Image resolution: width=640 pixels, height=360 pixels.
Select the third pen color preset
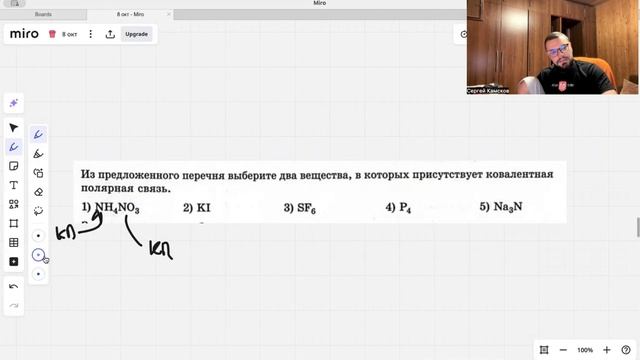click(x=38, y=274)
